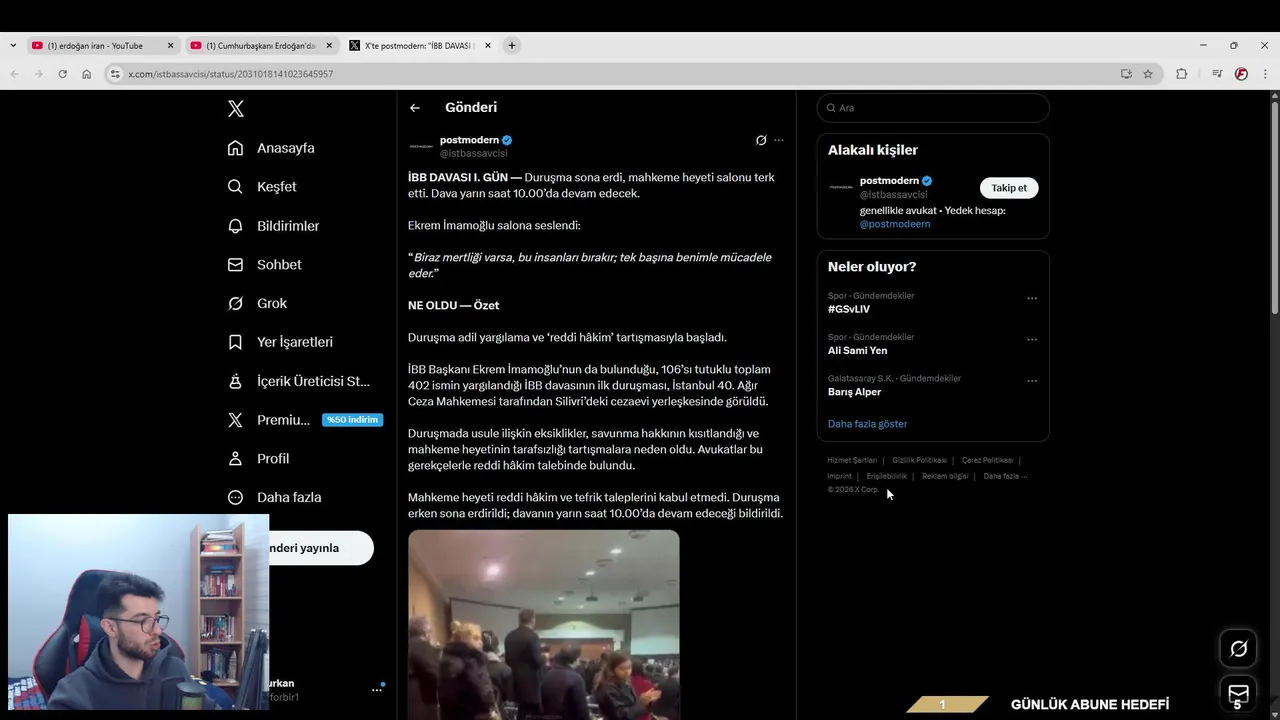
Task: Close the Cumhurbaşkanı Erdoğan tab
Action: [x=329, y=45]
